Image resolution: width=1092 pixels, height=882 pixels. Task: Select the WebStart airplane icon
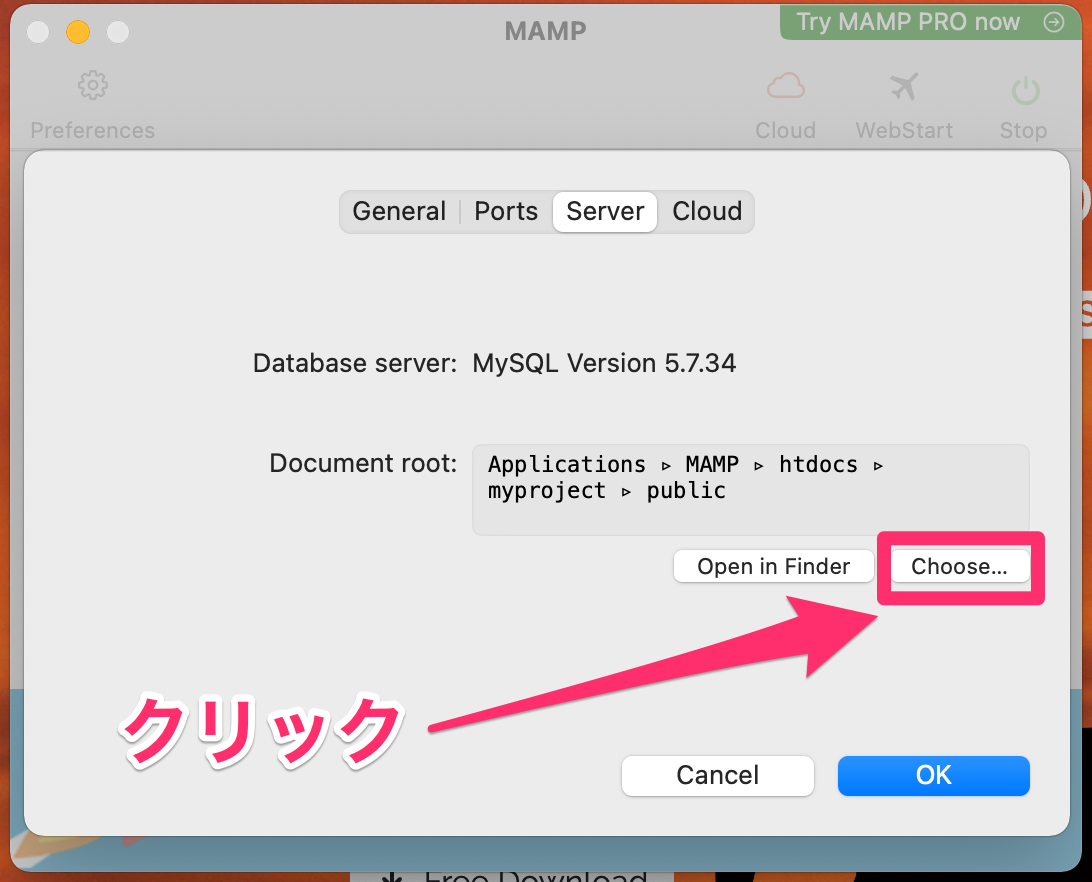(904, 86)
